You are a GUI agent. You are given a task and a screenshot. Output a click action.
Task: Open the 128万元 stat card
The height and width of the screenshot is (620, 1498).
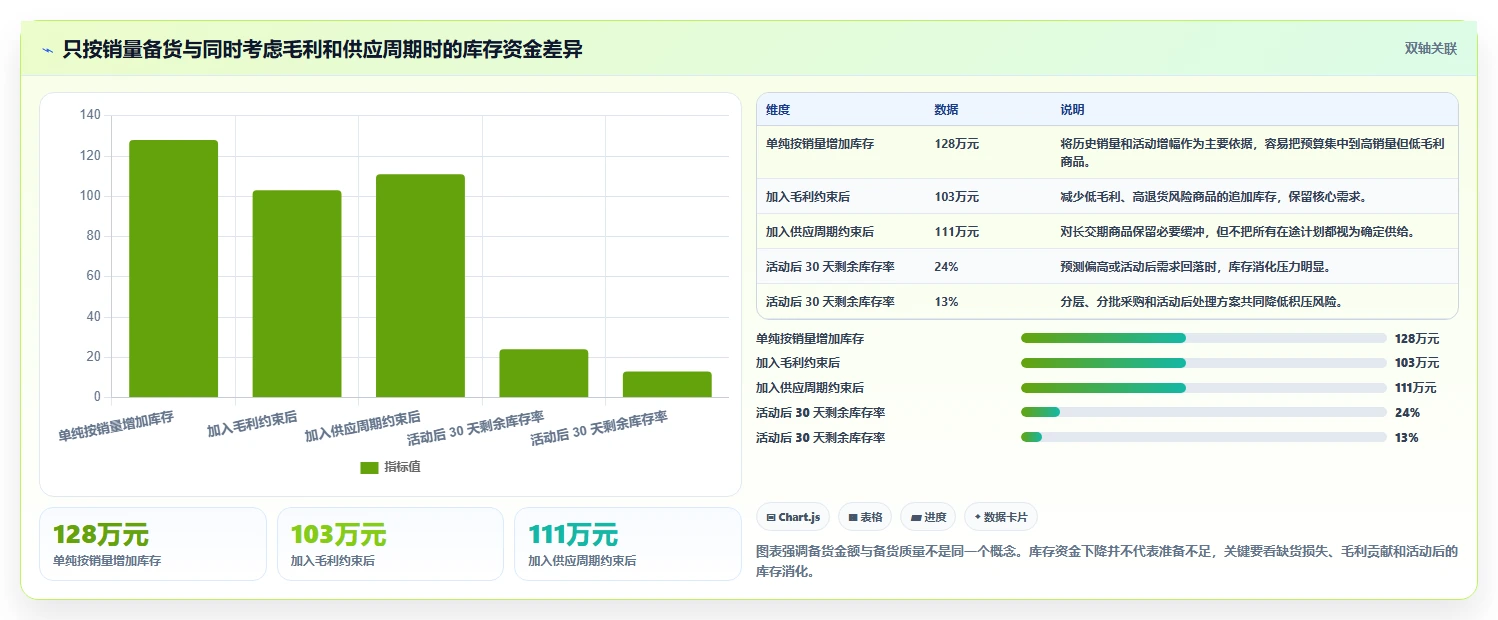pyautogui.click(x=153, y=544)
